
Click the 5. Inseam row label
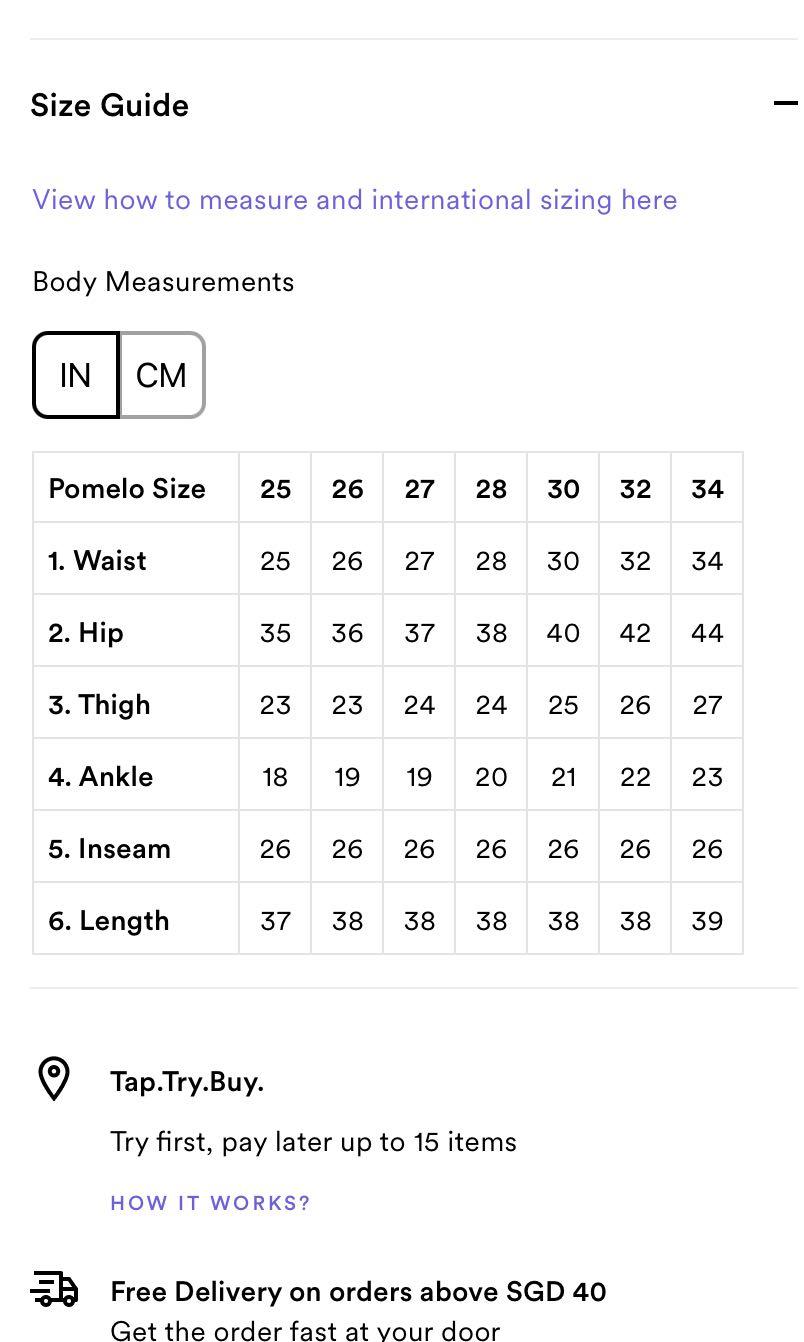tap(110, 849)
